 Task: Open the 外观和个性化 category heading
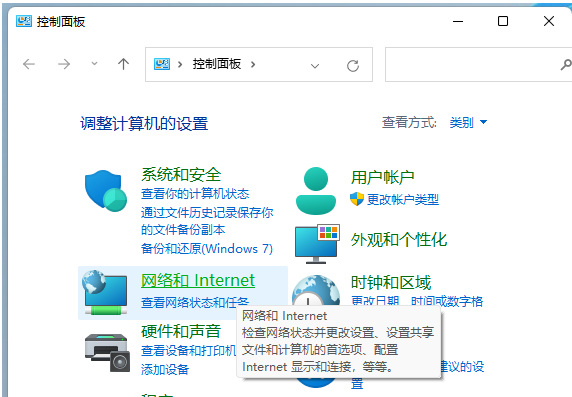(399, 240)
